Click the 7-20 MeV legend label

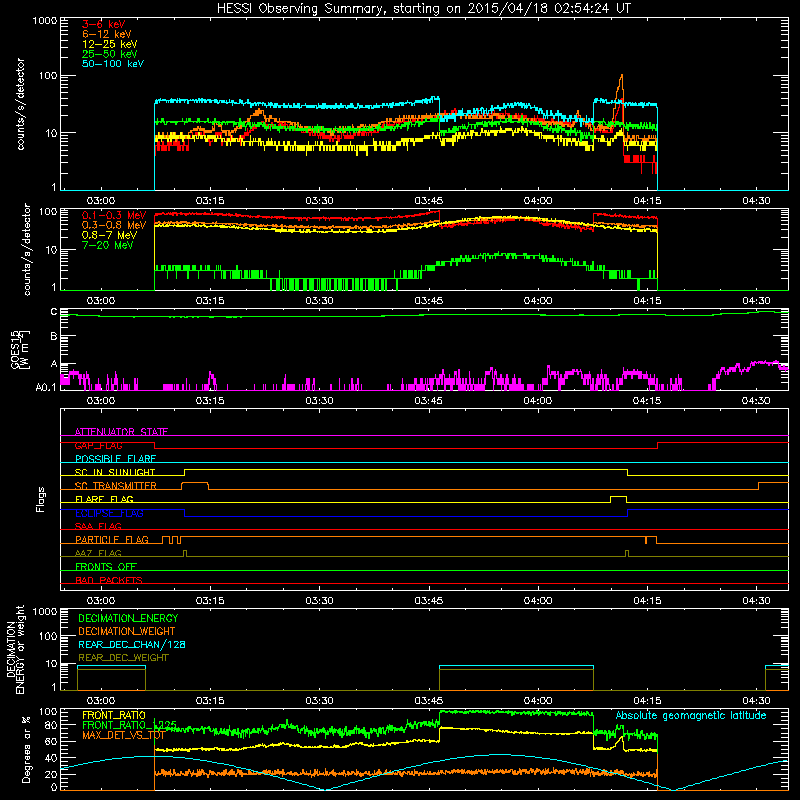(x=108, y=245)
